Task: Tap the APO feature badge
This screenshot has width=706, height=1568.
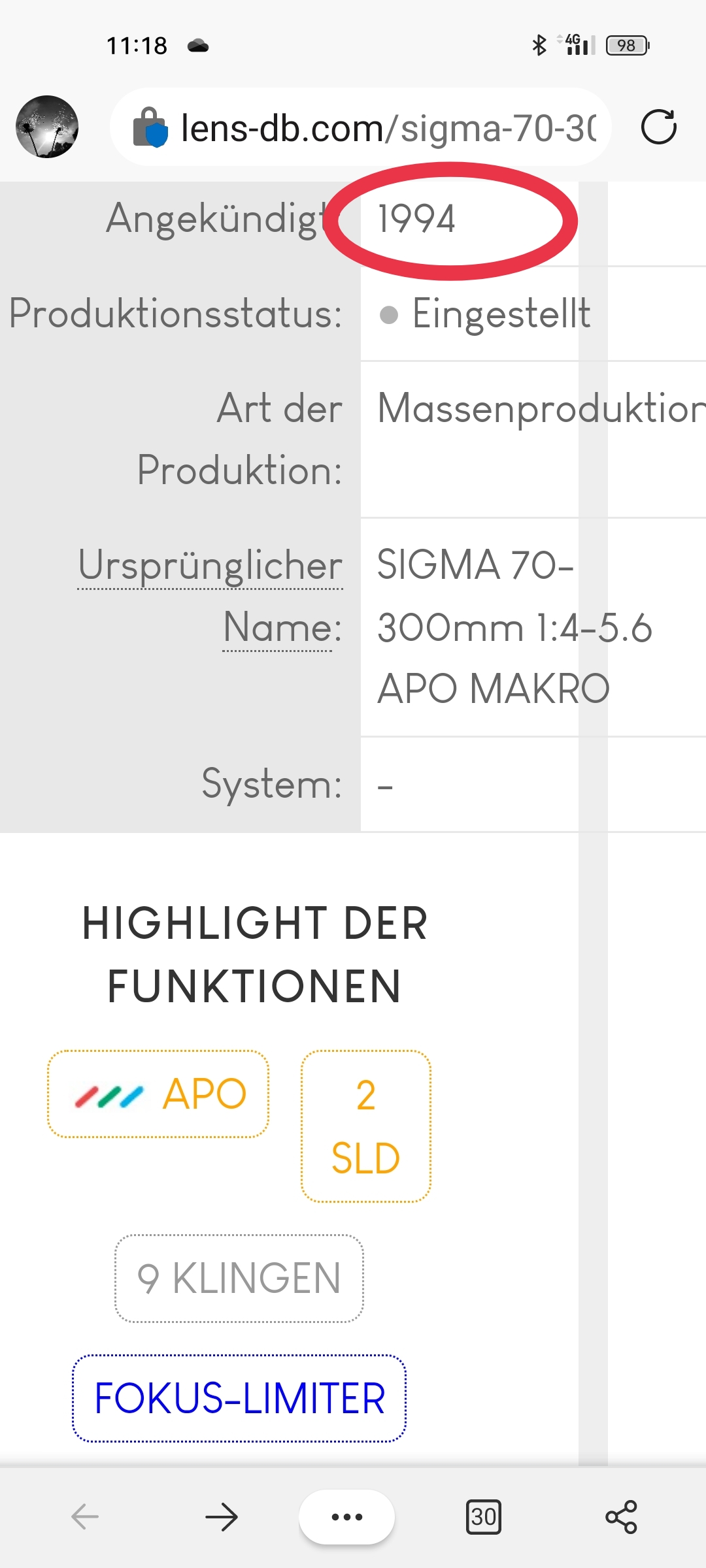Action: (158, 1094)
